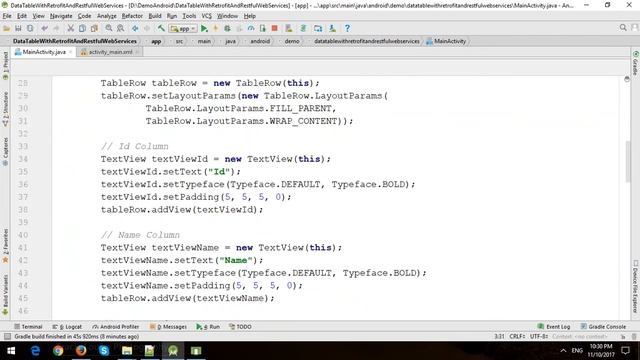The image size is (640, 360).
Task: Click the MainActivity breadcrumb
Action: point(446,41)
